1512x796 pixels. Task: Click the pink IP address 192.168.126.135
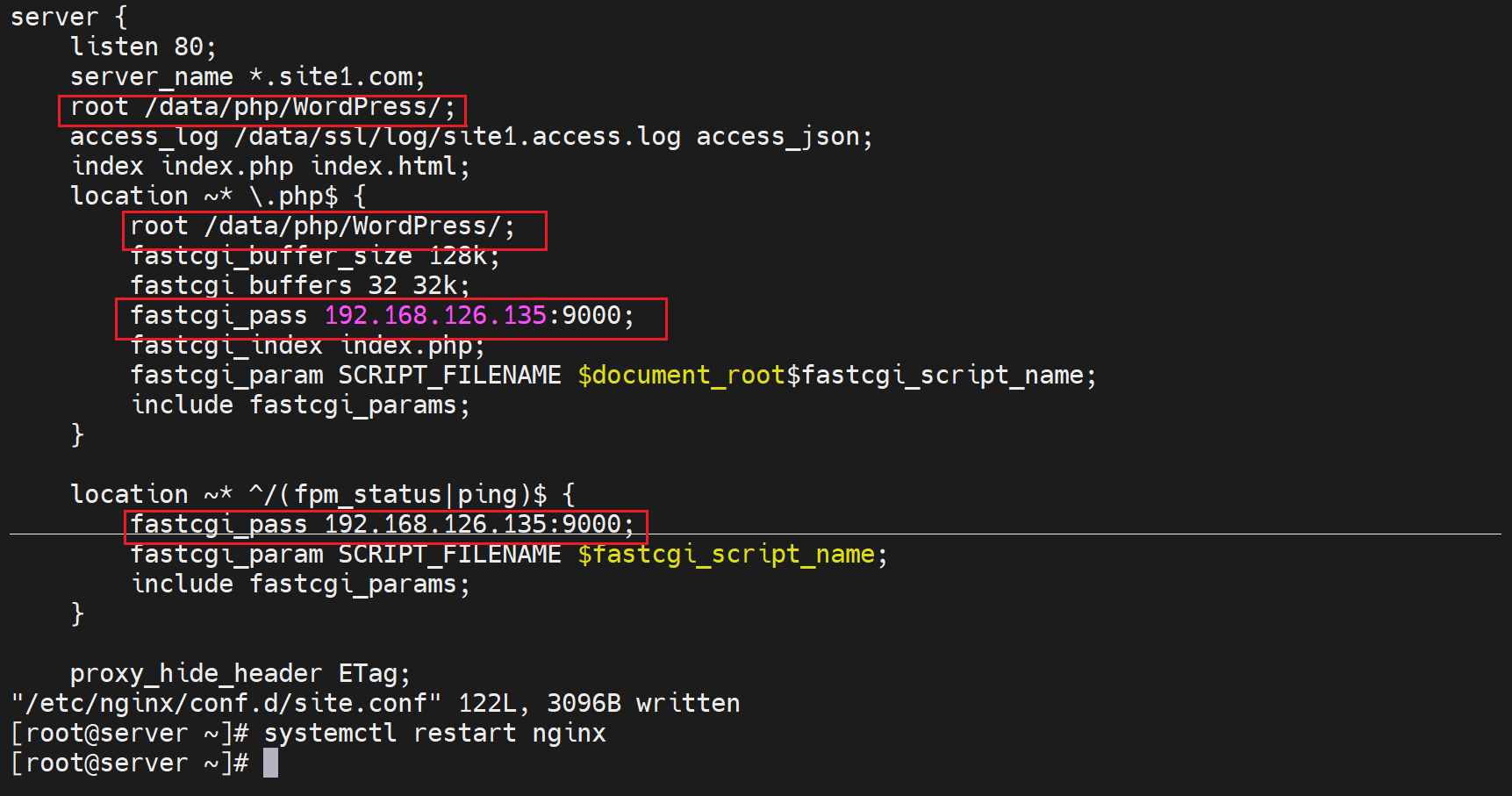[x=435, y=315]
